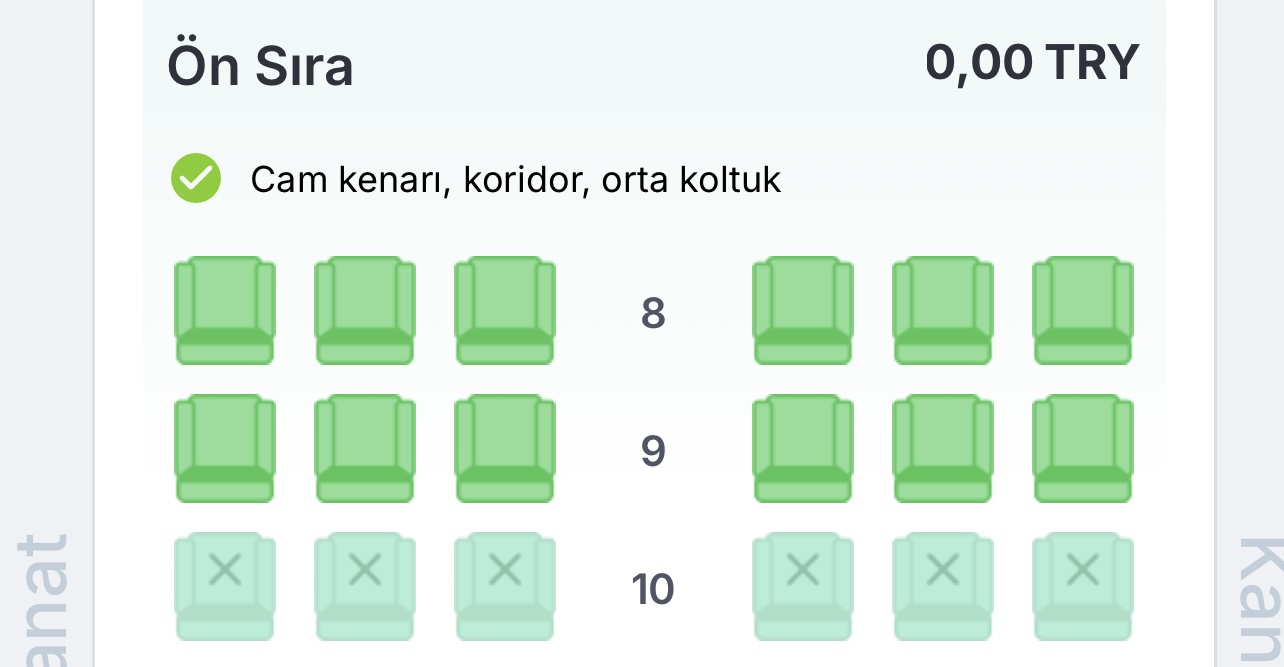This screenshot has height=667, width=1284.
Task: Click the Ön Sıra section heading
Action: 260,67
